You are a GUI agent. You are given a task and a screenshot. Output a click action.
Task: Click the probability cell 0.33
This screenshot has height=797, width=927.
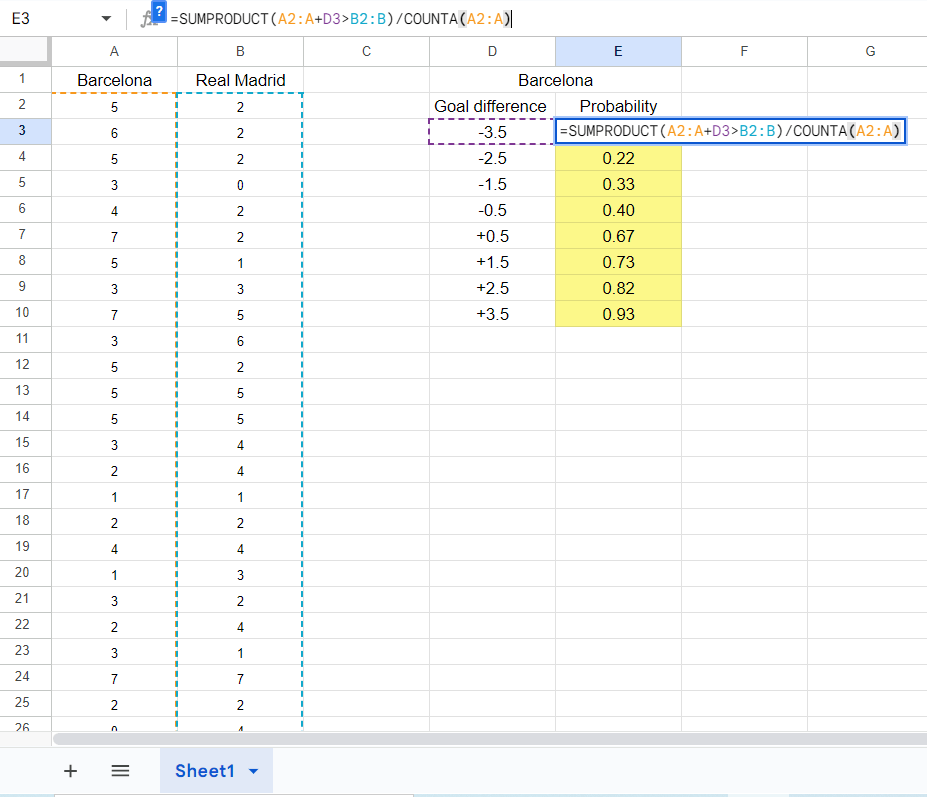pos(618,184)
